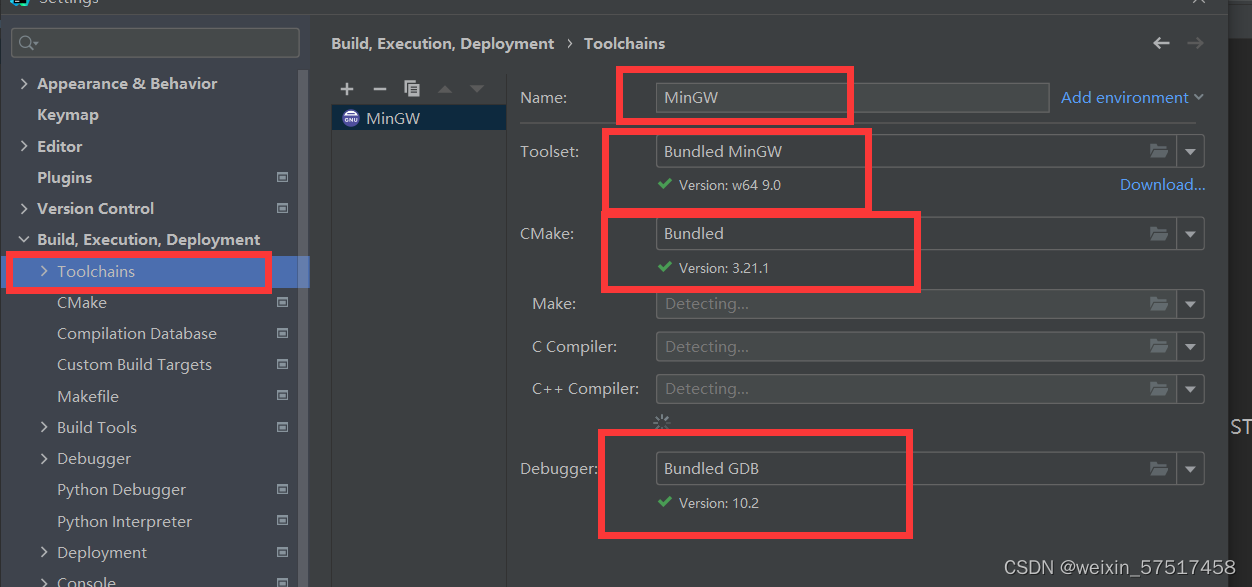Select MinGW toolchain in list
Viewport: 1252px width, 587px height.
tap(419, 118)
